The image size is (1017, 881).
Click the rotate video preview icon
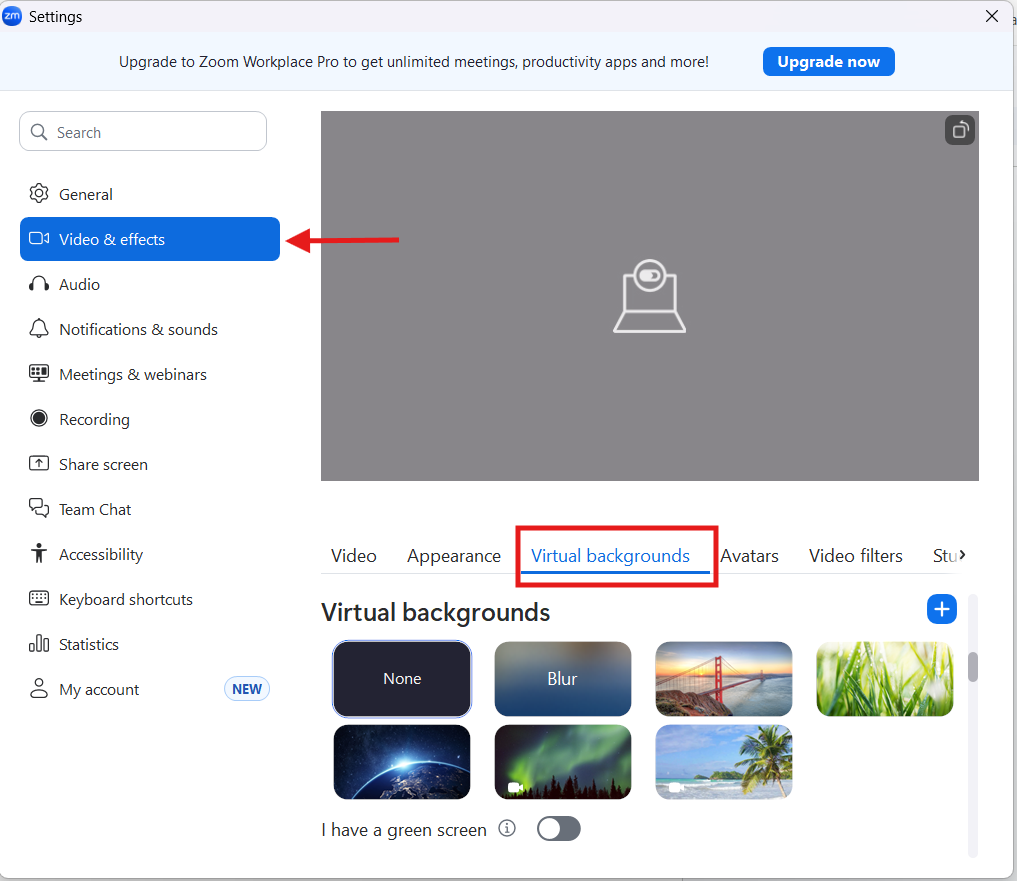point(959,130)
